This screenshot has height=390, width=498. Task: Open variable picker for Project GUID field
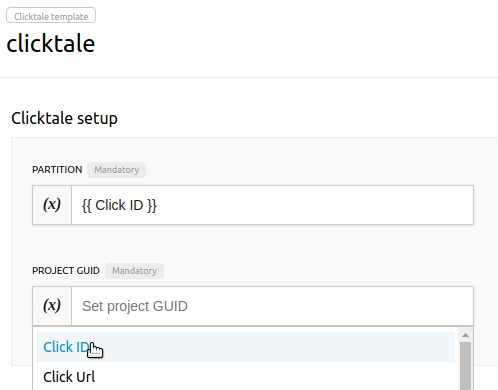(52, 306)
